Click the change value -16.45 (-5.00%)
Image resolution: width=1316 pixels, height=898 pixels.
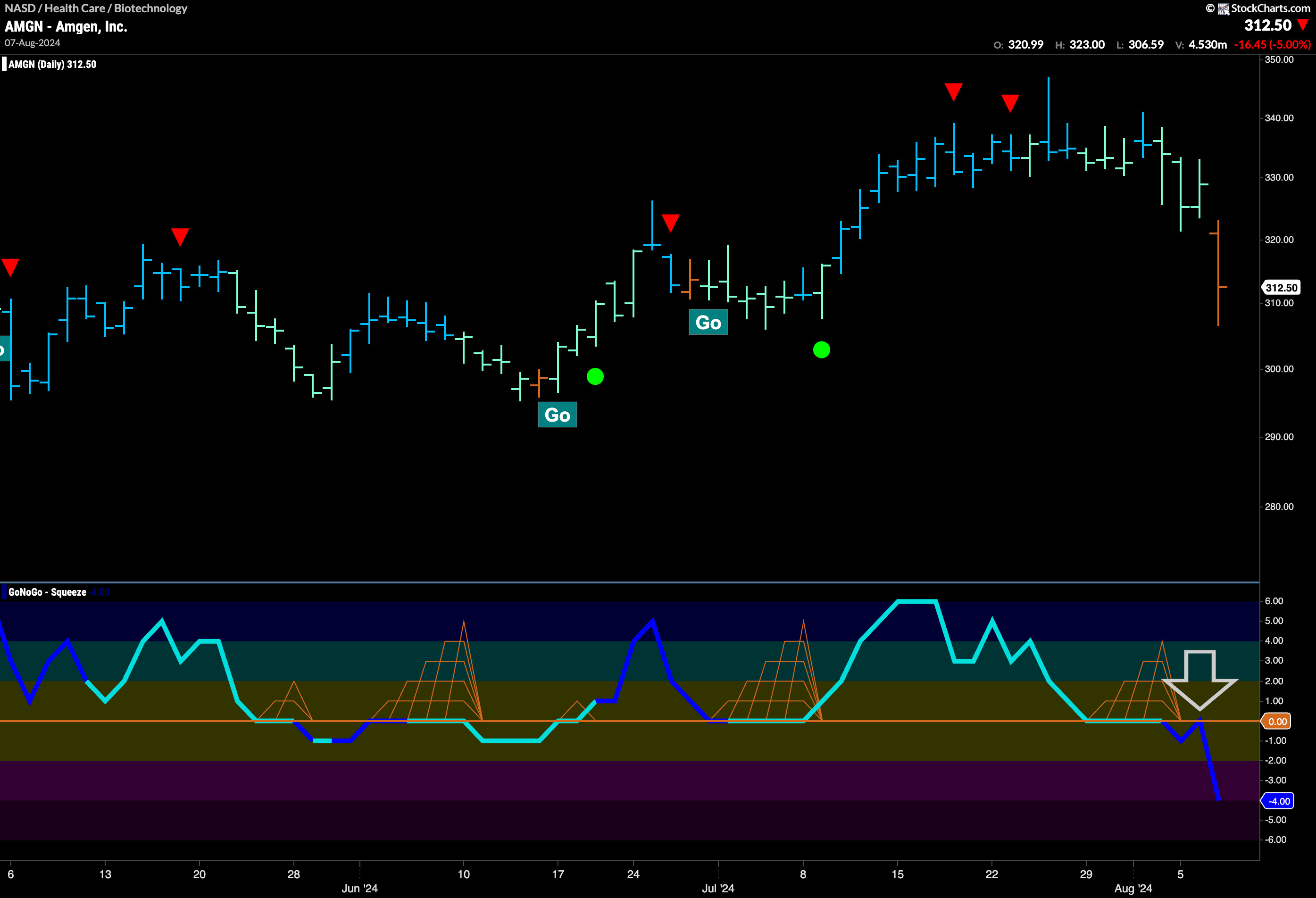(x=1273, y=45)
